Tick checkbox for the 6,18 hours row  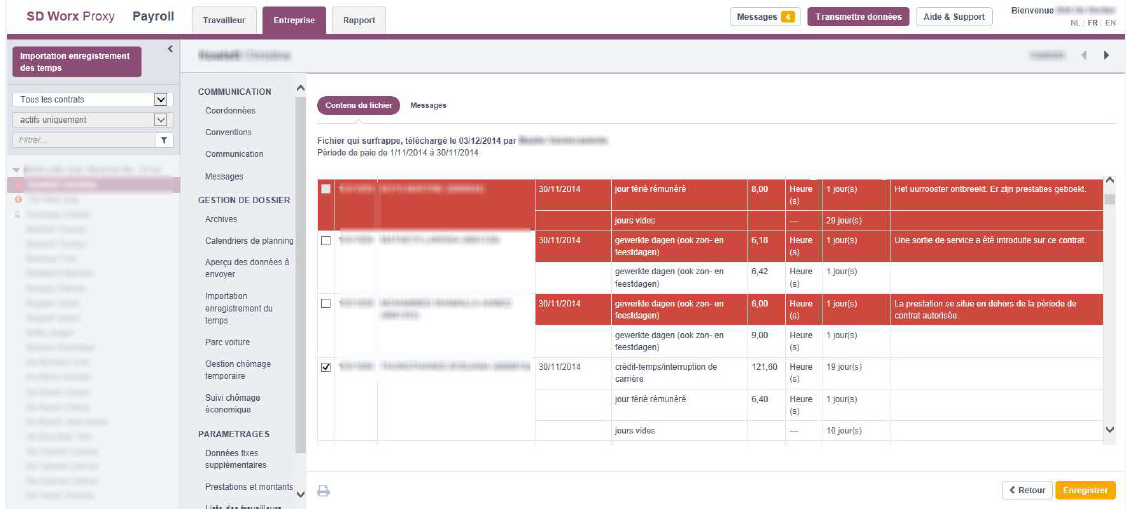pyautogui.click(x=326, y=241)
